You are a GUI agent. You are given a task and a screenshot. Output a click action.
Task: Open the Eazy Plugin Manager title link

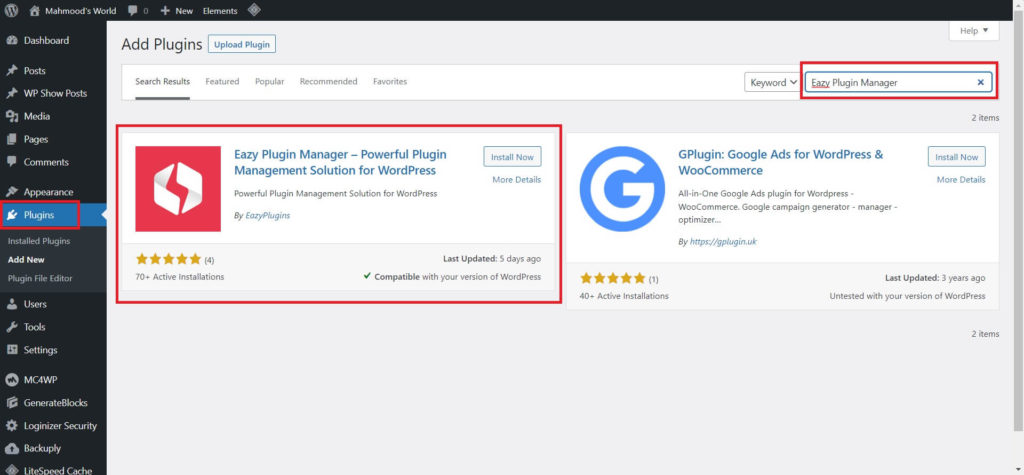pyautogui.click(x=340, y=163)
